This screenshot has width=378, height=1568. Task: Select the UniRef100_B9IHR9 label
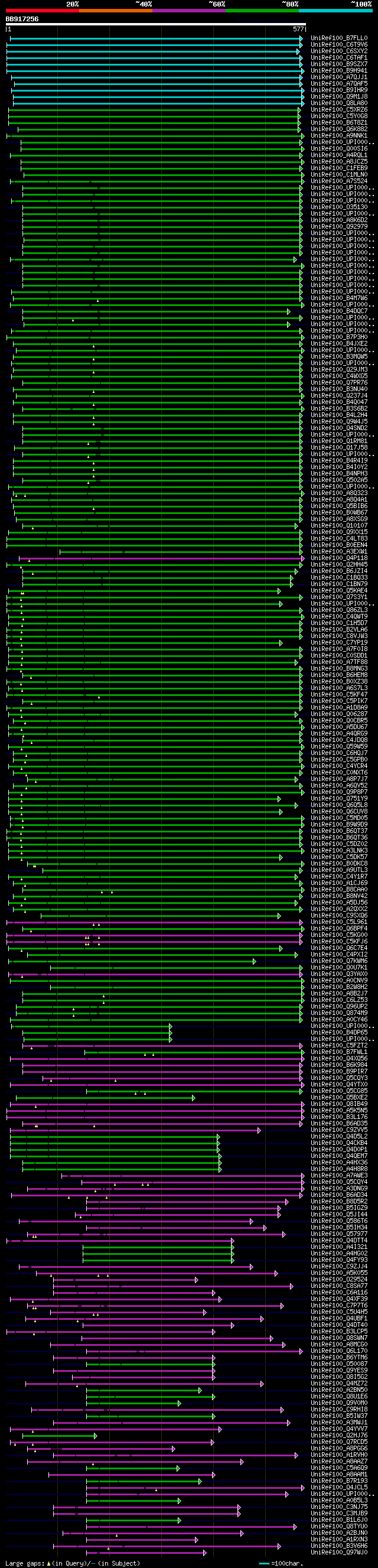[339, 90]
